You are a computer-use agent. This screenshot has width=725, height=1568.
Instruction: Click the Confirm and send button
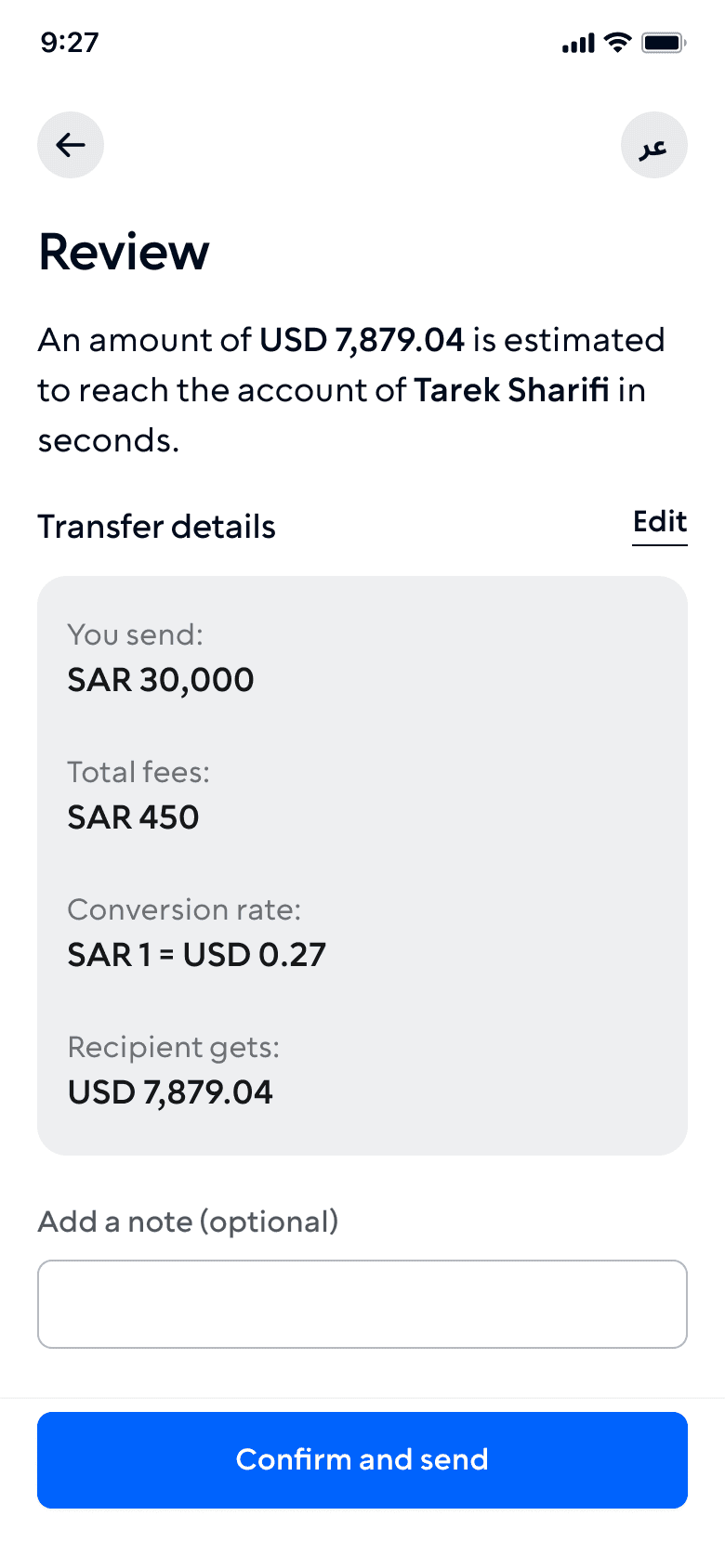click(362, 1460)
